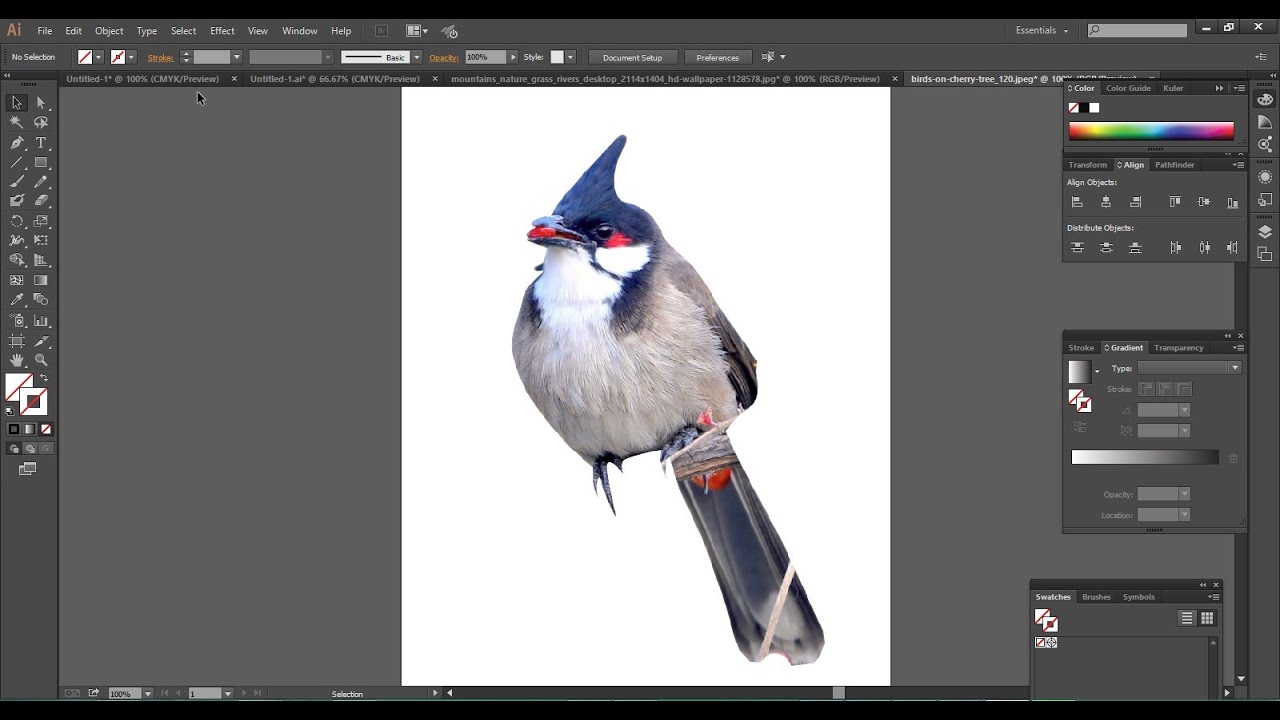
Task: Activate the Rotate tool
Action: [17, 221]
